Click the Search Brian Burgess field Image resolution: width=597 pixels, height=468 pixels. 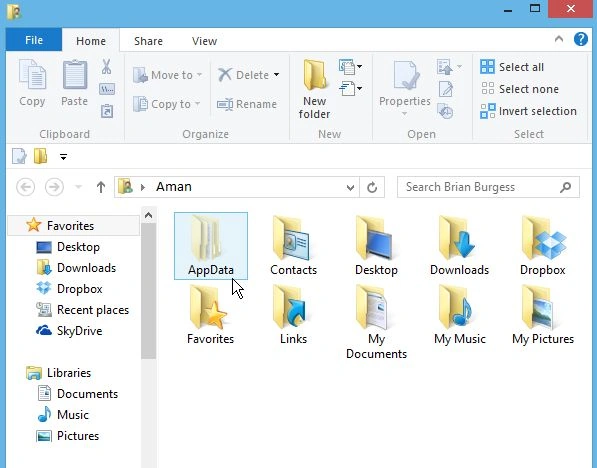click(x=488, y=187)
